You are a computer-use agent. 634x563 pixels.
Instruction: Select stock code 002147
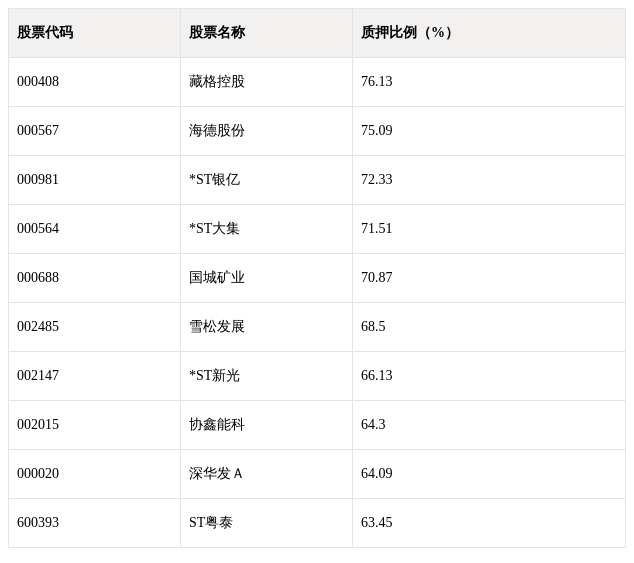point(38,375)
